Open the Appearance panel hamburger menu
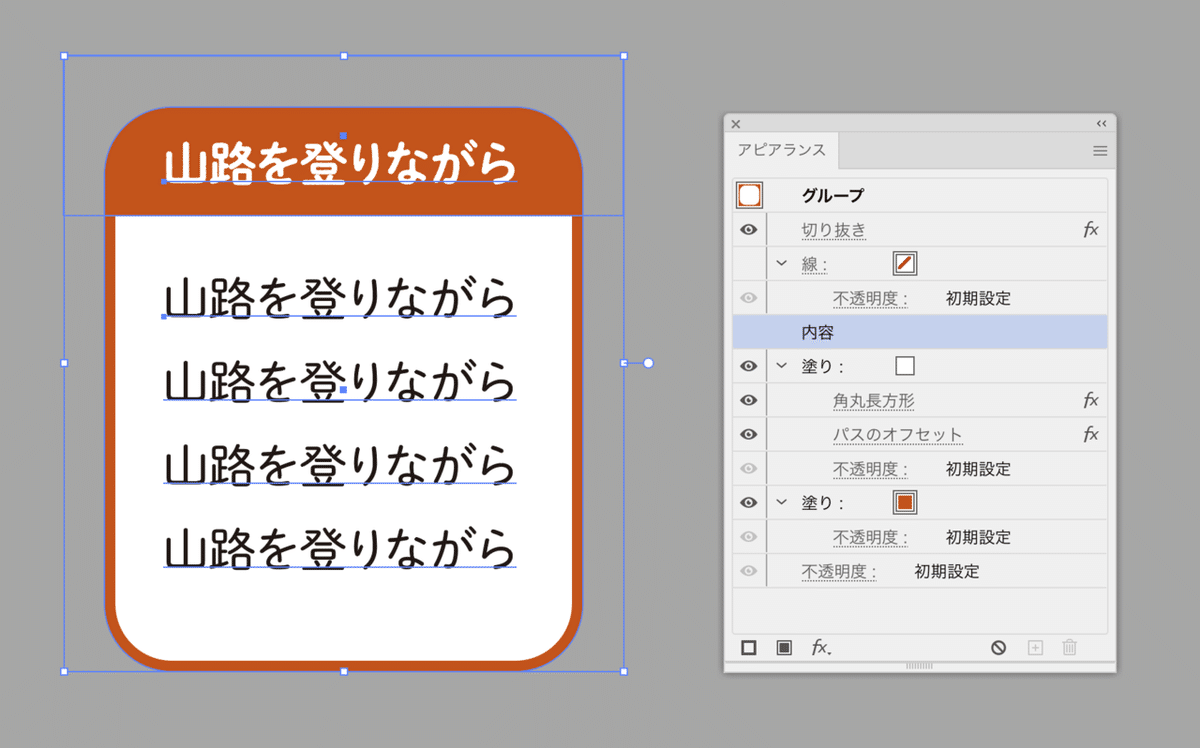The image size is (1200, 748). pyautogui.click(x=1100, y=151)
